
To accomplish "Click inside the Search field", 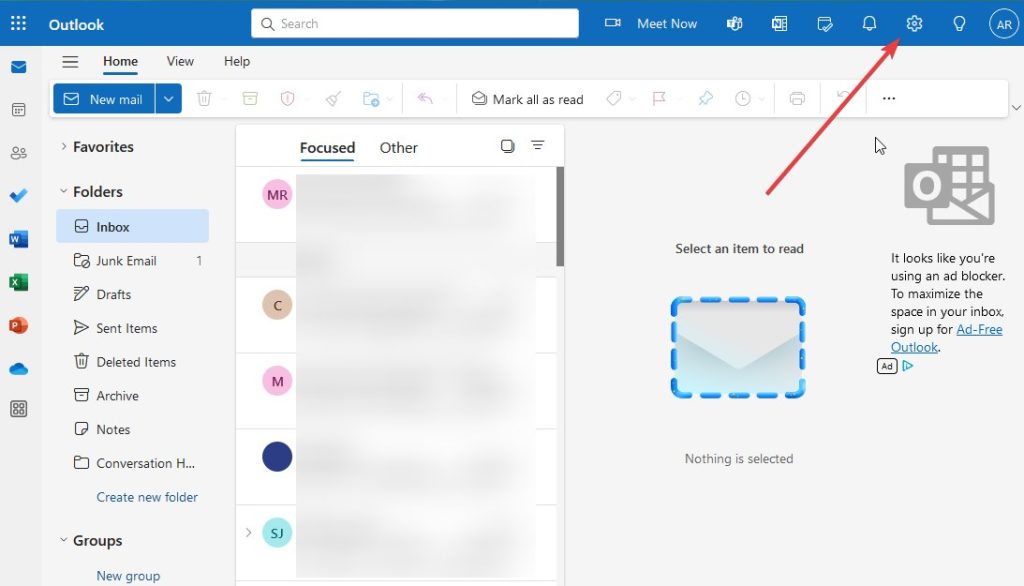I will tap(413, 23).
